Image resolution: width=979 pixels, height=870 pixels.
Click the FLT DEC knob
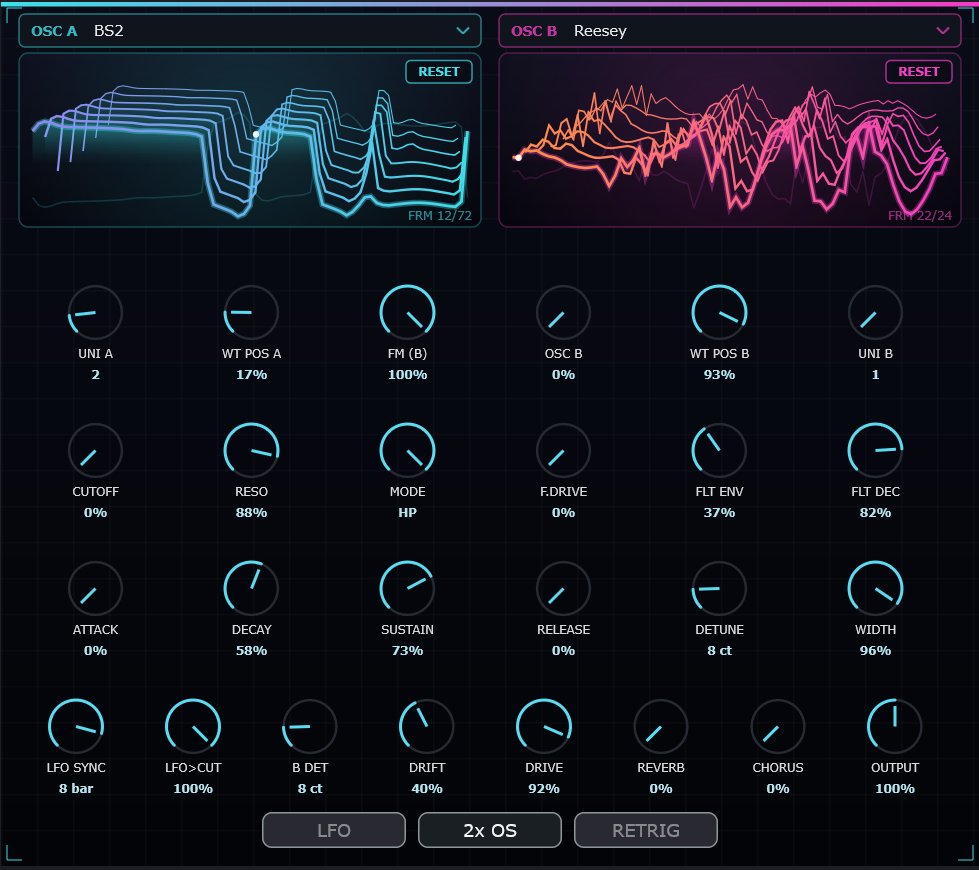click(x=875, y=451)
